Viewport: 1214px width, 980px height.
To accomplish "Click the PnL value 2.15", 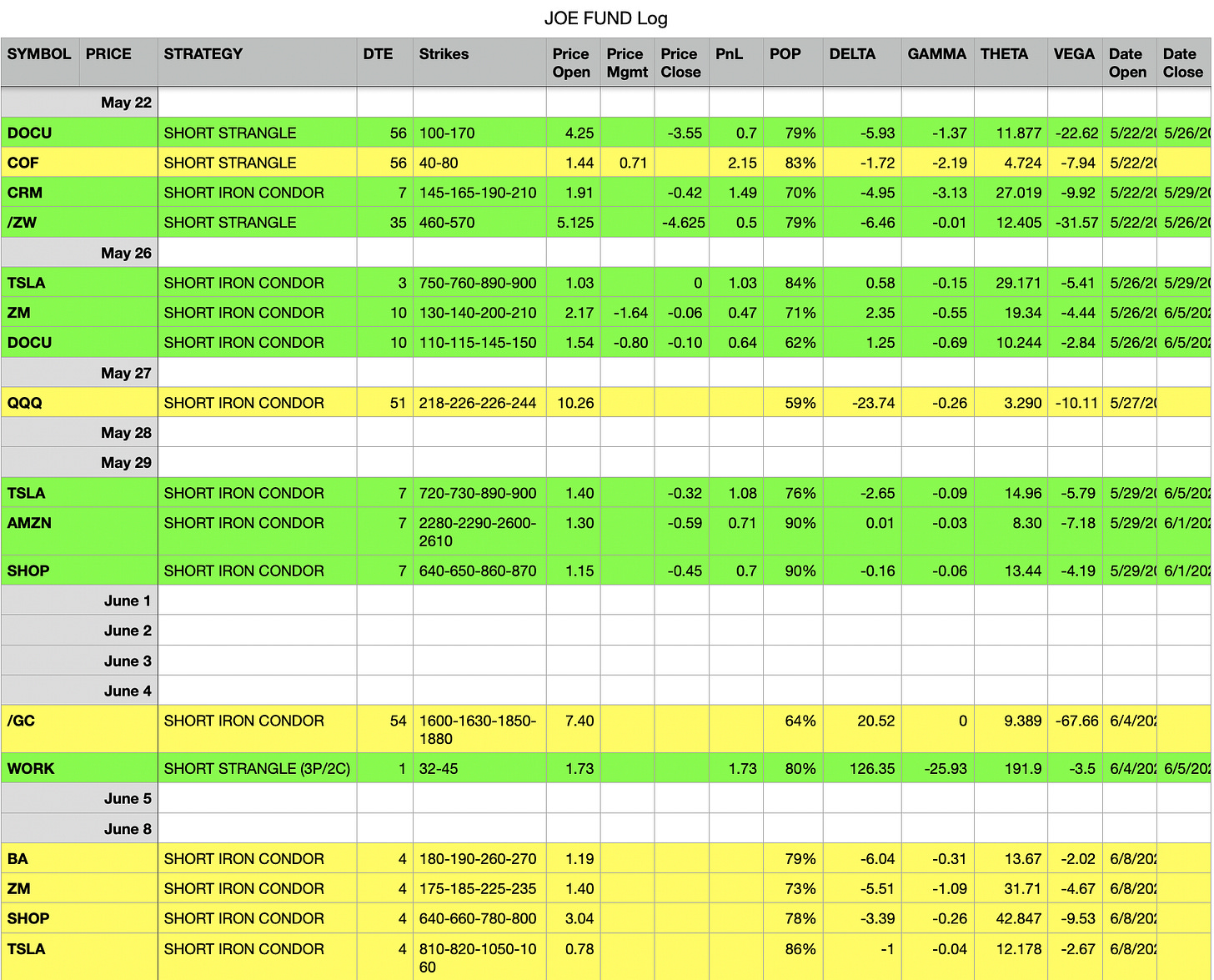I will (x=742, y=163).
